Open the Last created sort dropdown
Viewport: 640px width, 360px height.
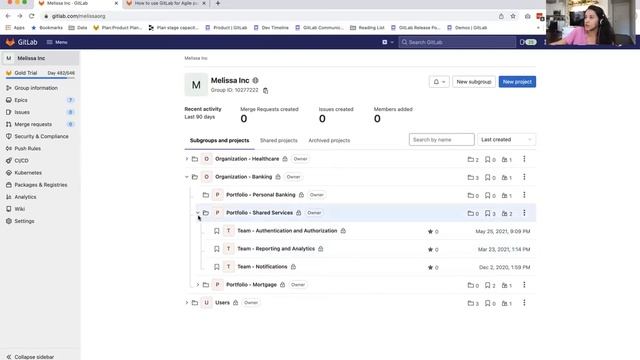point(507,140)
